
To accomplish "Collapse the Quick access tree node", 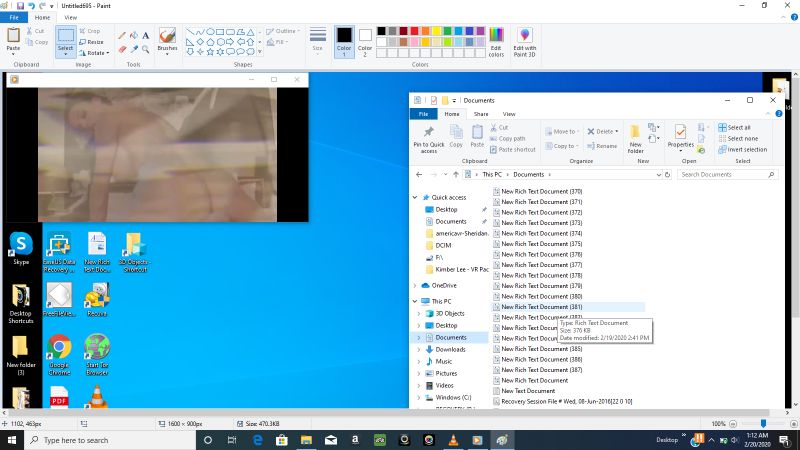I will pos(415,197).
